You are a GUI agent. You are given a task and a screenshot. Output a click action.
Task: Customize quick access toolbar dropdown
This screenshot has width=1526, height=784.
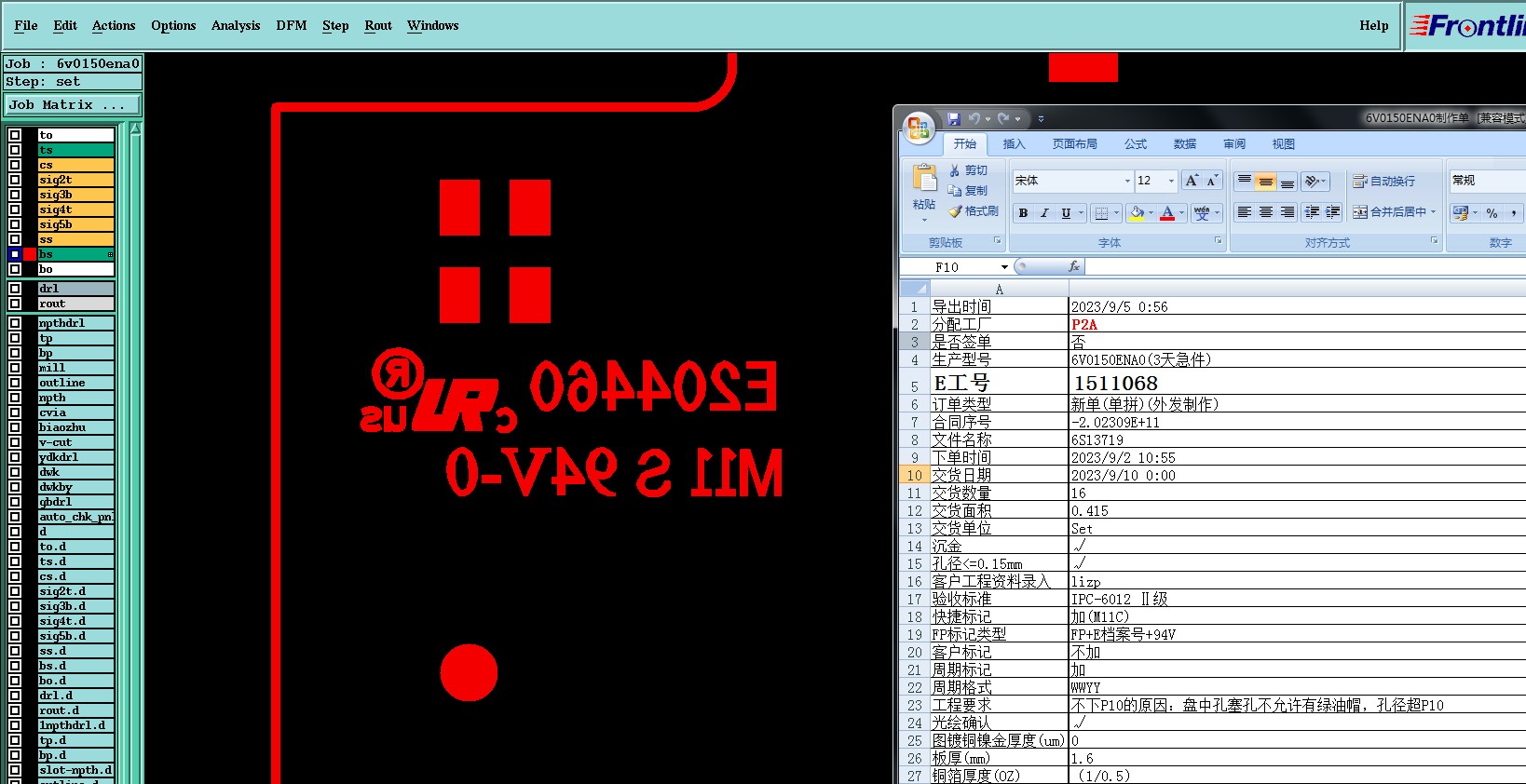click(x=1041, y=119)
